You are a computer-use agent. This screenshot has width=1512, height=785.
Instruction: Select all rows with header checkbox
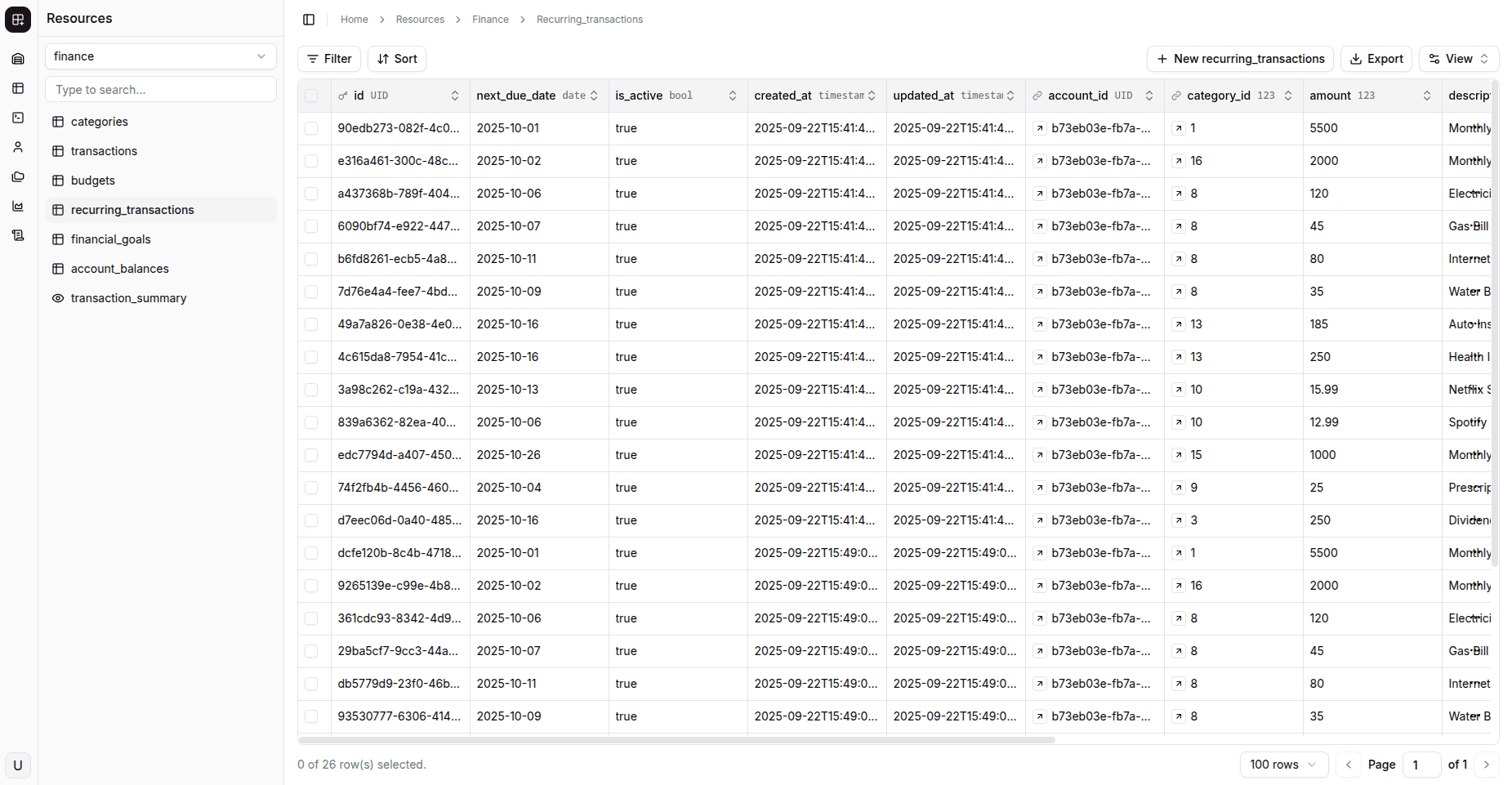(x=311, y=96)
